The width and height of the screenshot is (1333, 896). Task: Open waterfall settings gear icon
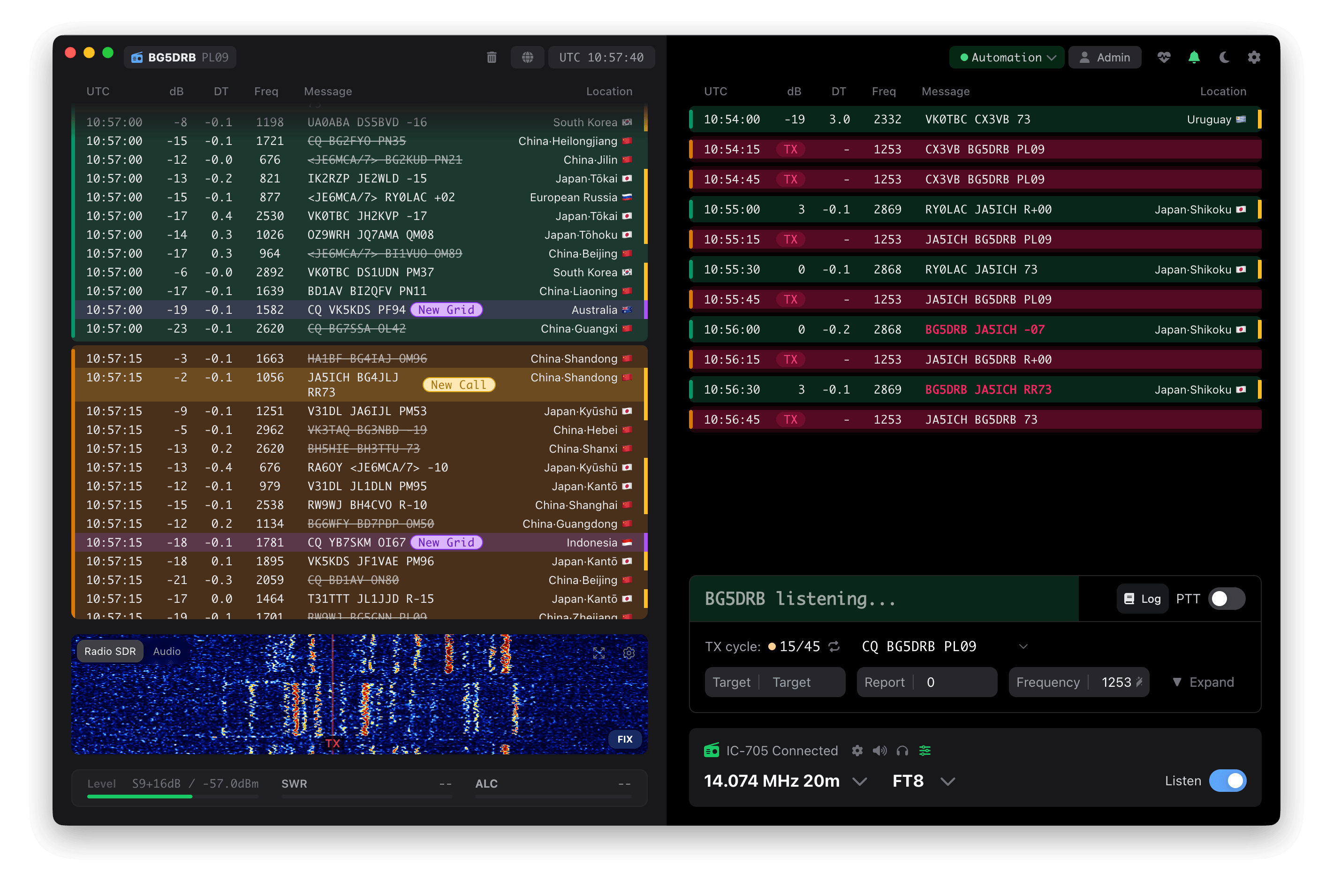[629, 653]
